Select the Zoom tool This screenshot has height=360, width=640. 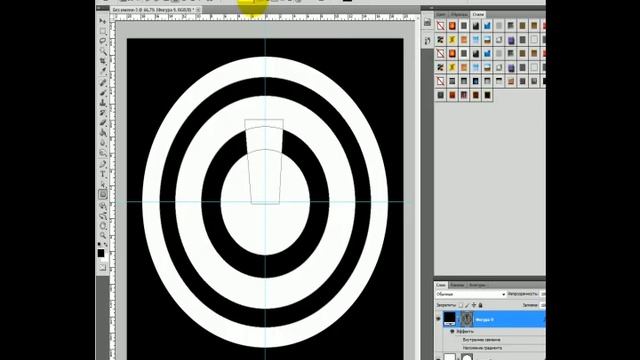pyautogui.click(x=103, y=236)
